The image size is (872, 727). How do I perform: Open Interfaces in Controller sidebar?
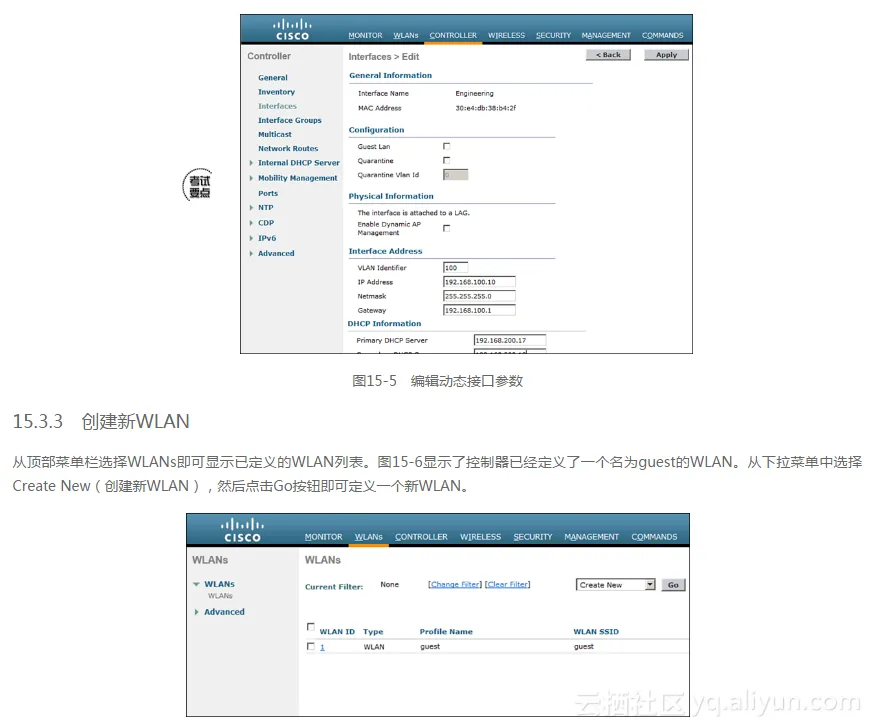[x=277, y=106]
